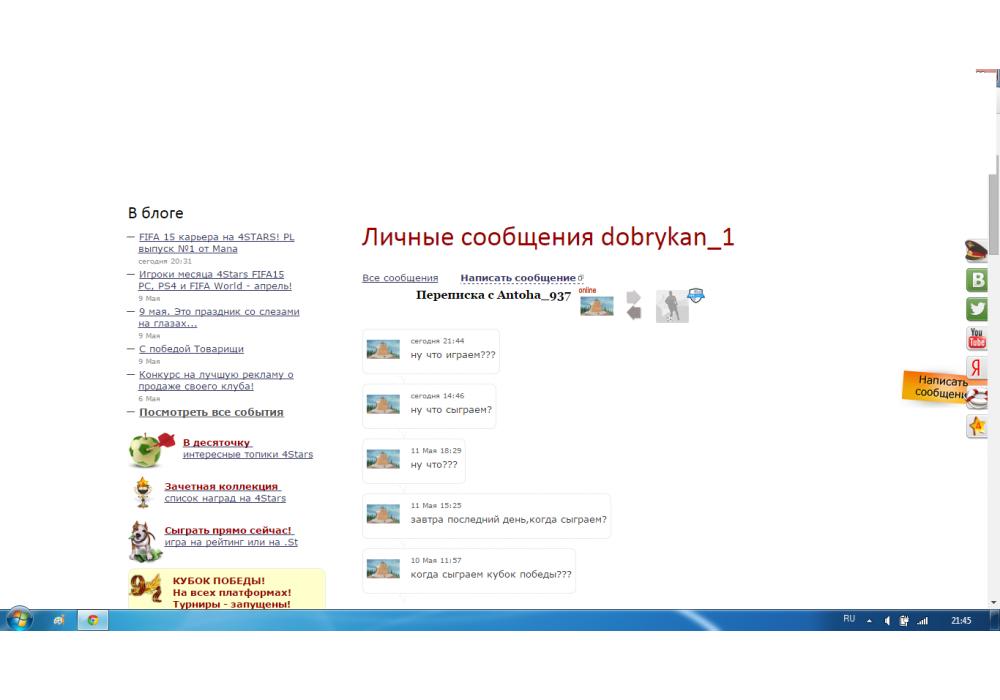Click the 'Переписка с Antoha_937' title
The image size is (1000, 700).
(x=493, y=295)
